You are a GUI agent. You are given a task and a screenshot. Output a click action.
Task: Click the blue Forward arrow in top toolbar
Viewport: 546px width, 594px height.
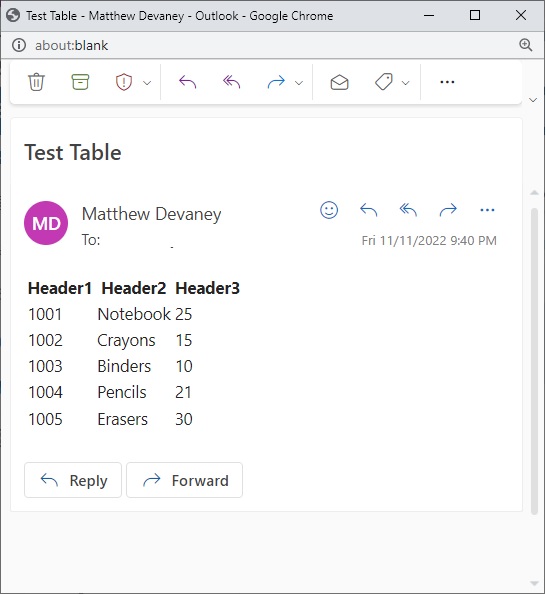coord(276,82)
